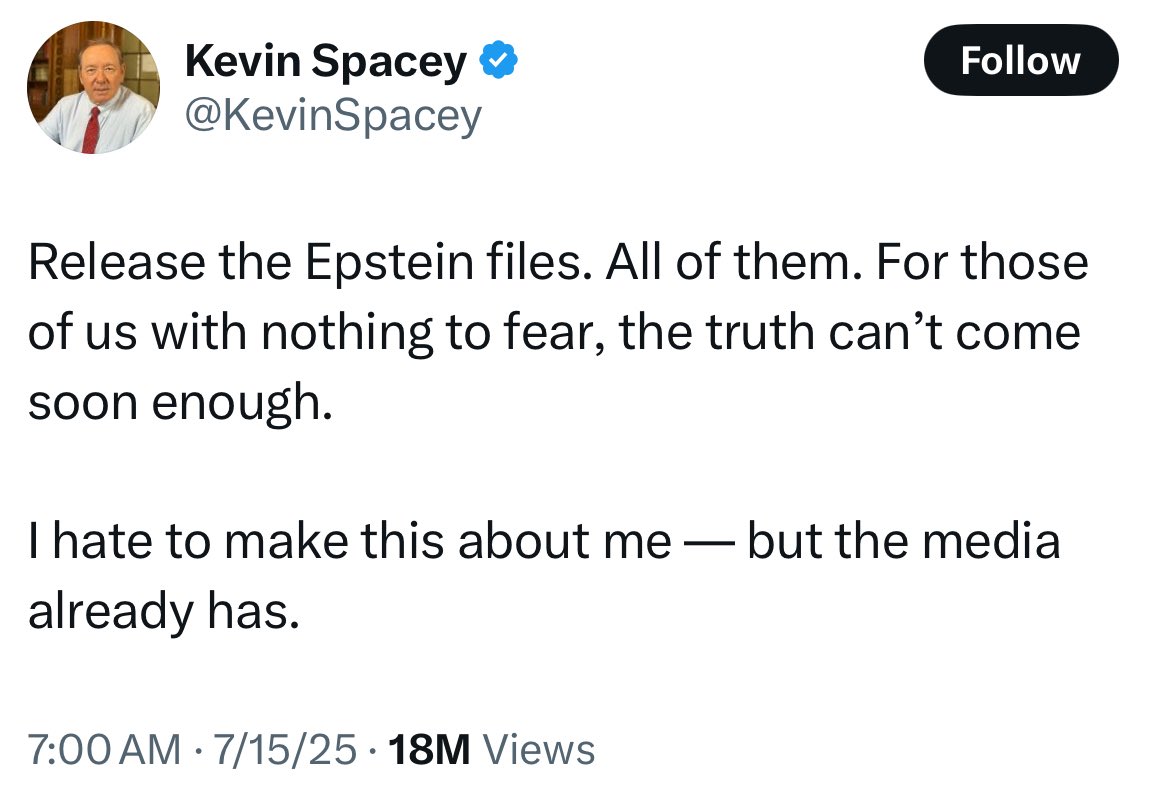1170x806 pixels.
Task: Click the 7/15/25 post date
Action: pyautogui.click(x=285, y=749)
